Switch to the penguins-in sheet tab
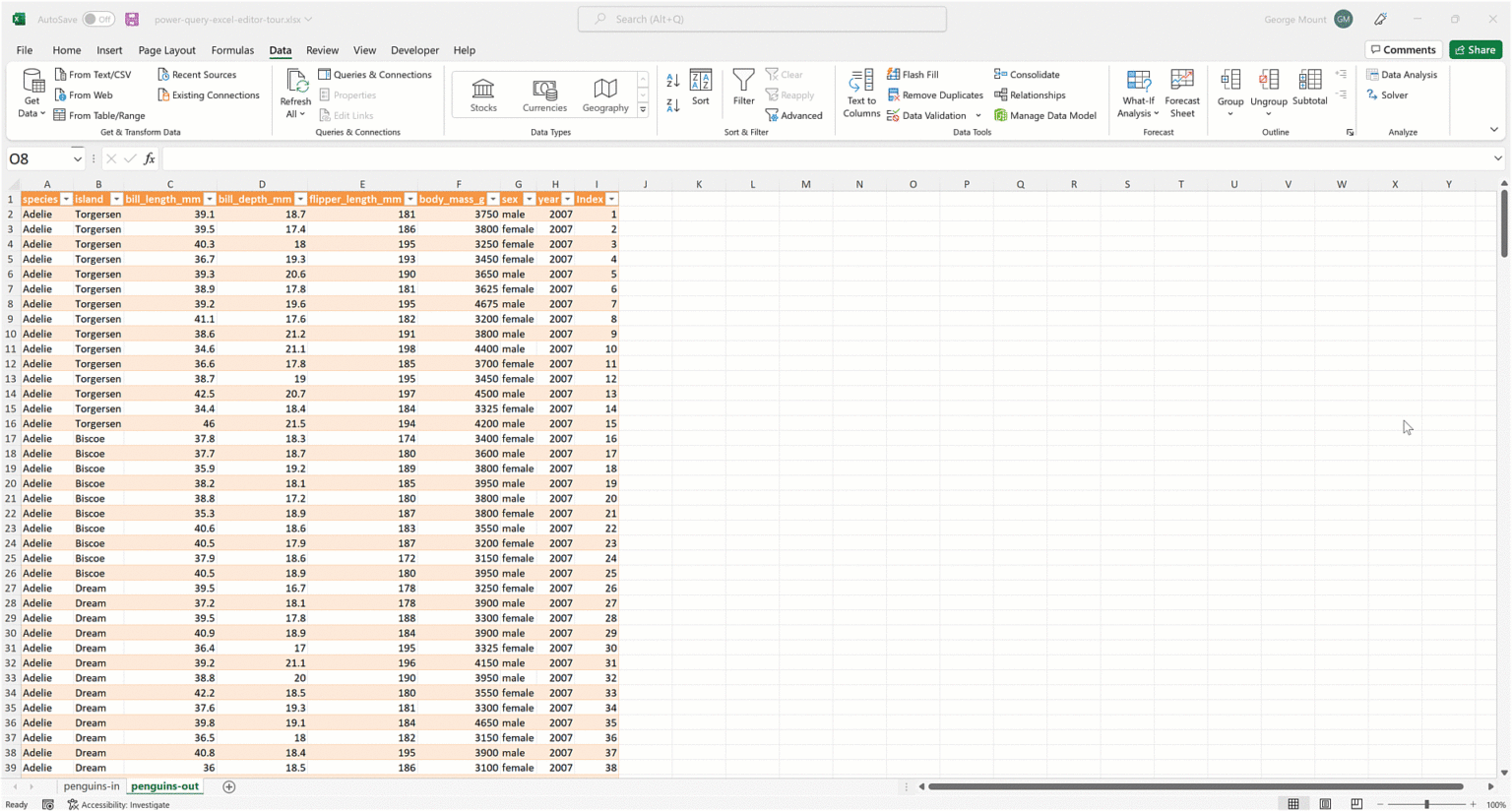This screenshot has width=1512, height=811. [92, 786]
